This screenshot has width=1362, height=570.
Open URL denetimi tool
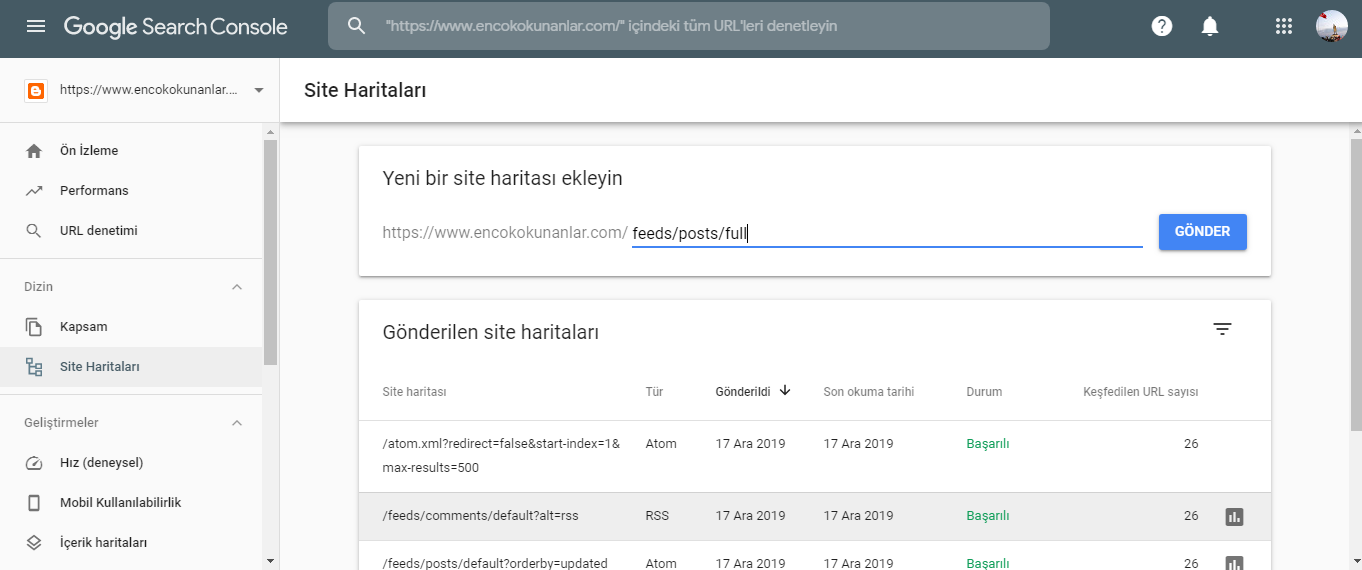pyautogui.click(x=132, y=231)
